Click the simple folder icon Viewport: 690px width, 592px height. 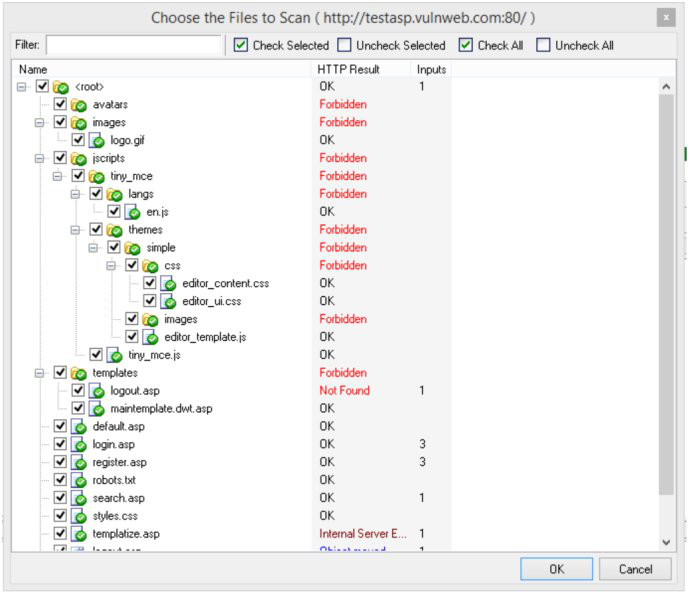coord(132,248)
